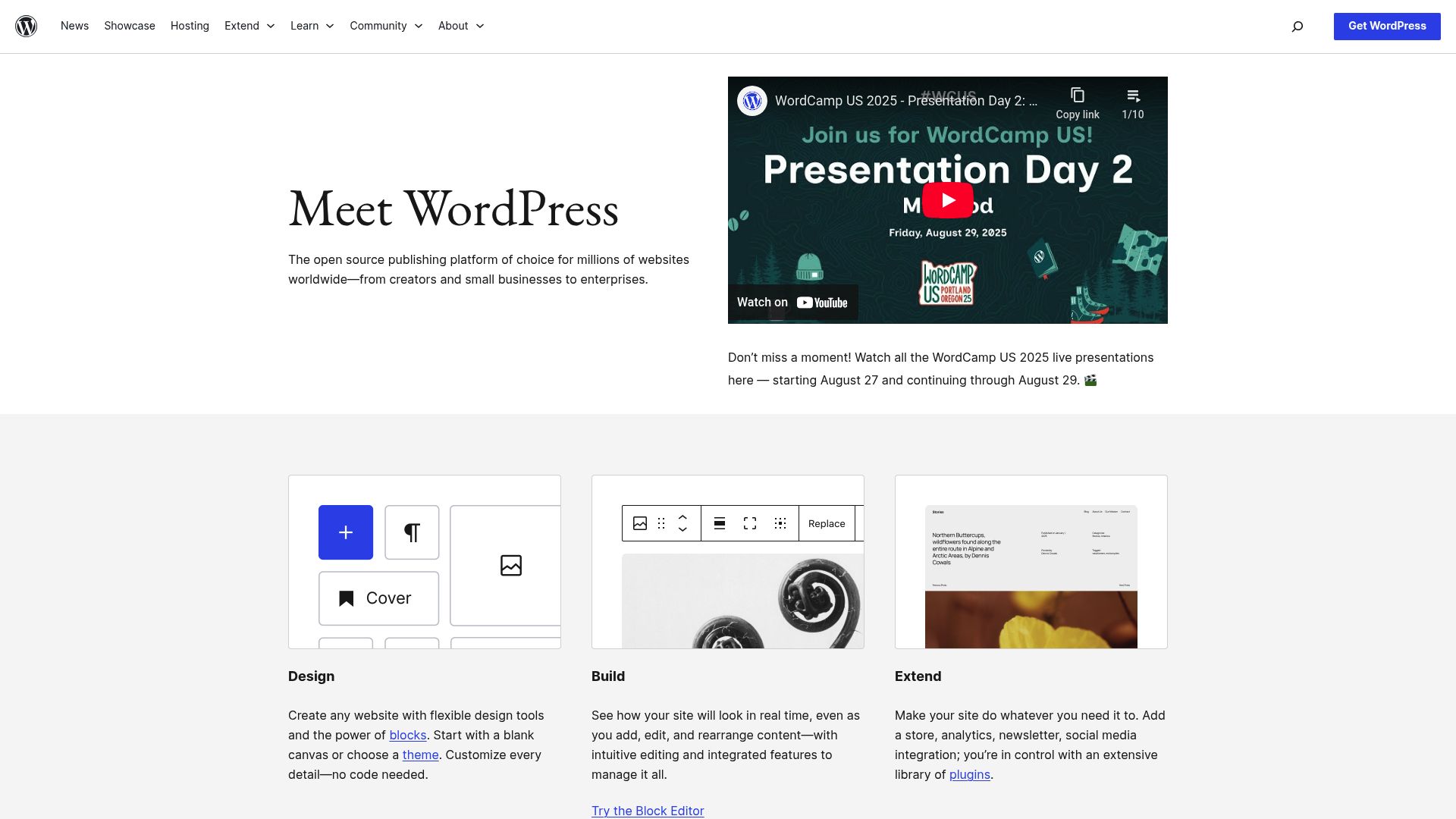Open the Showcase menu item
This screenshot has width=1456, height=819.
coord(130,26)
